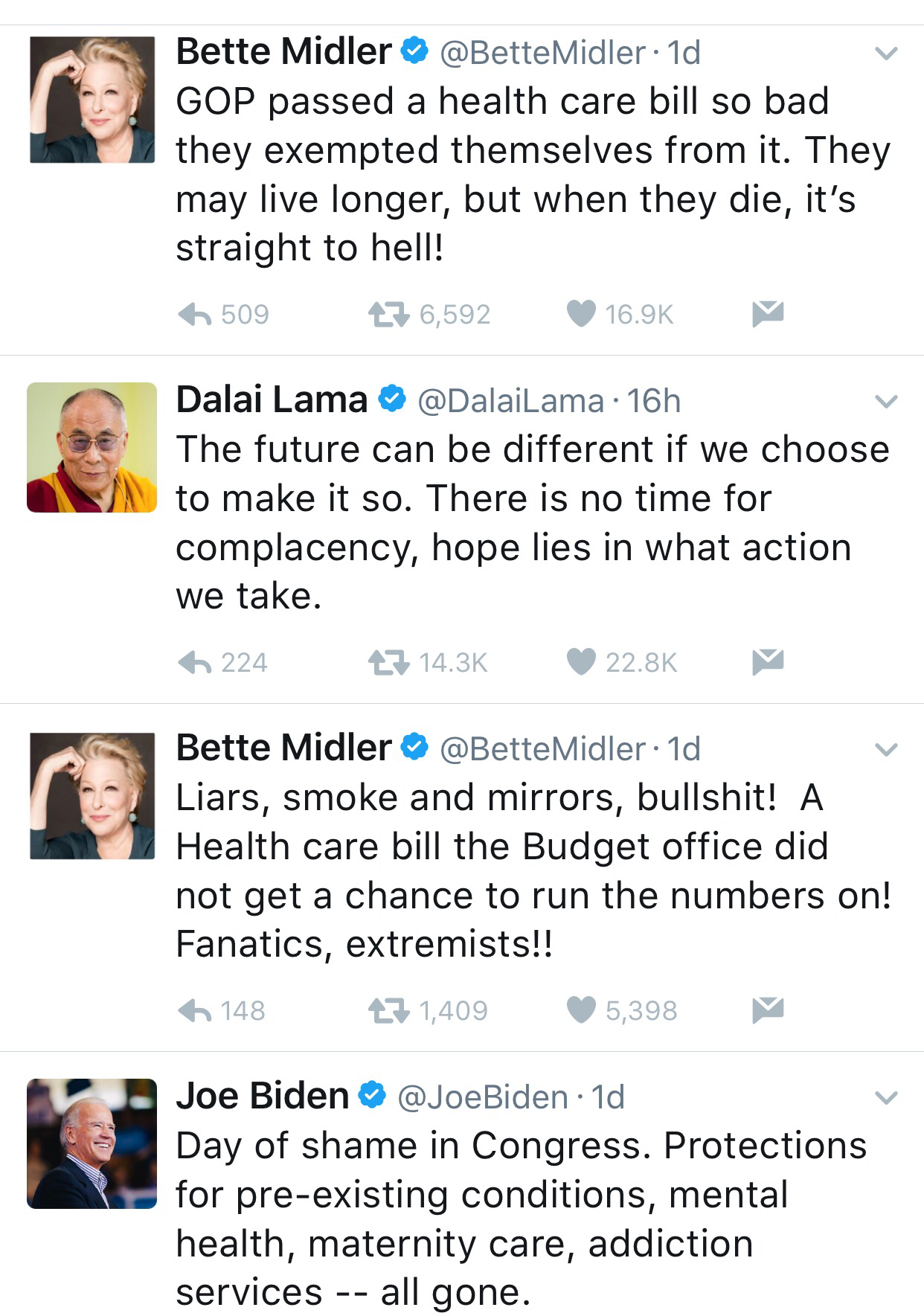Like the tweet with 5,398 likes
The height and width of the screenshot is (1316, 924).
pyautogui.click(x=582, y=1010)
